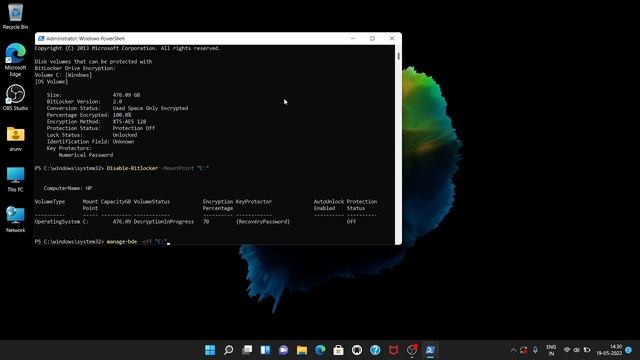Open the volume tray icon

(576, 350)
